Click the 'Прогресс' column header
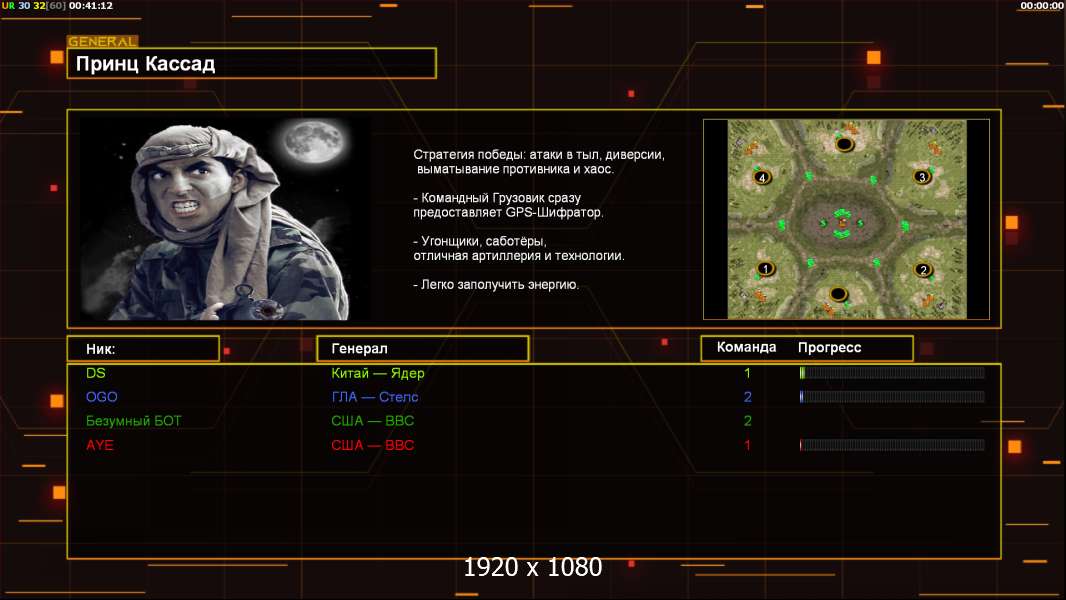The width and height of the screenshot is (1066, 600). coord(829,347)
